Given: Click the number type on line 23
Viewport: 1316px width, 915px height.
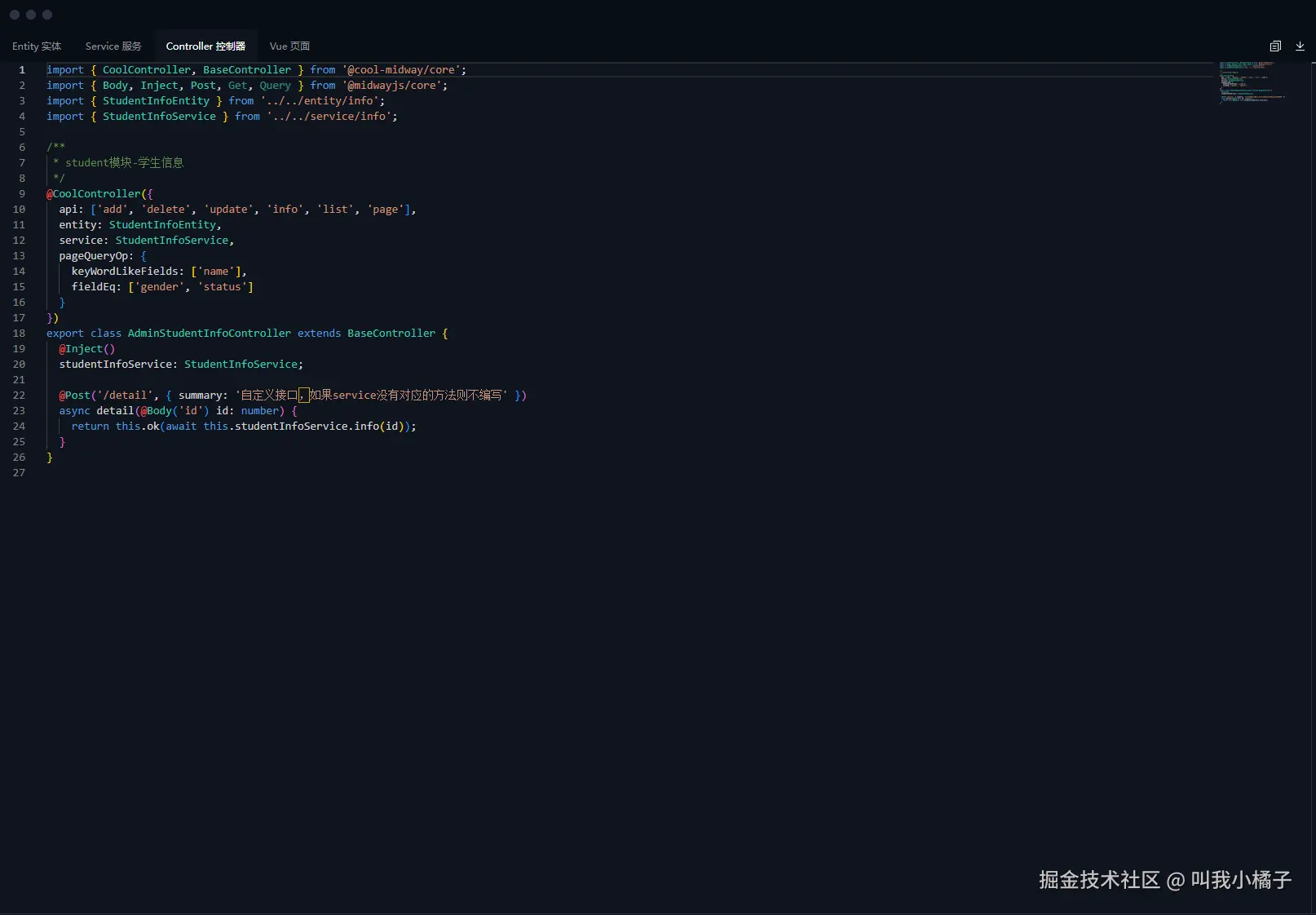Looking at the screenshot, I should pos(260,411).
